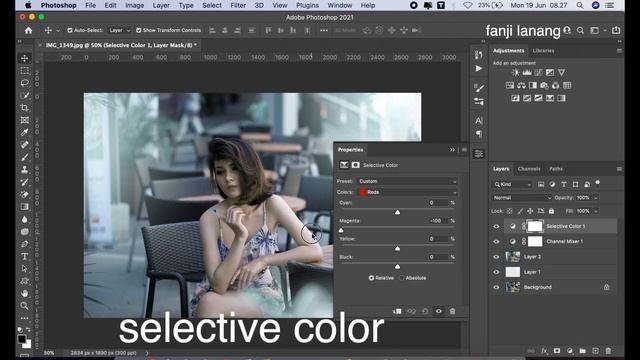The width and height of the screenshot is (640, 360).
Task: Select the Clone Stamp tool
Action: click(24, 169)
